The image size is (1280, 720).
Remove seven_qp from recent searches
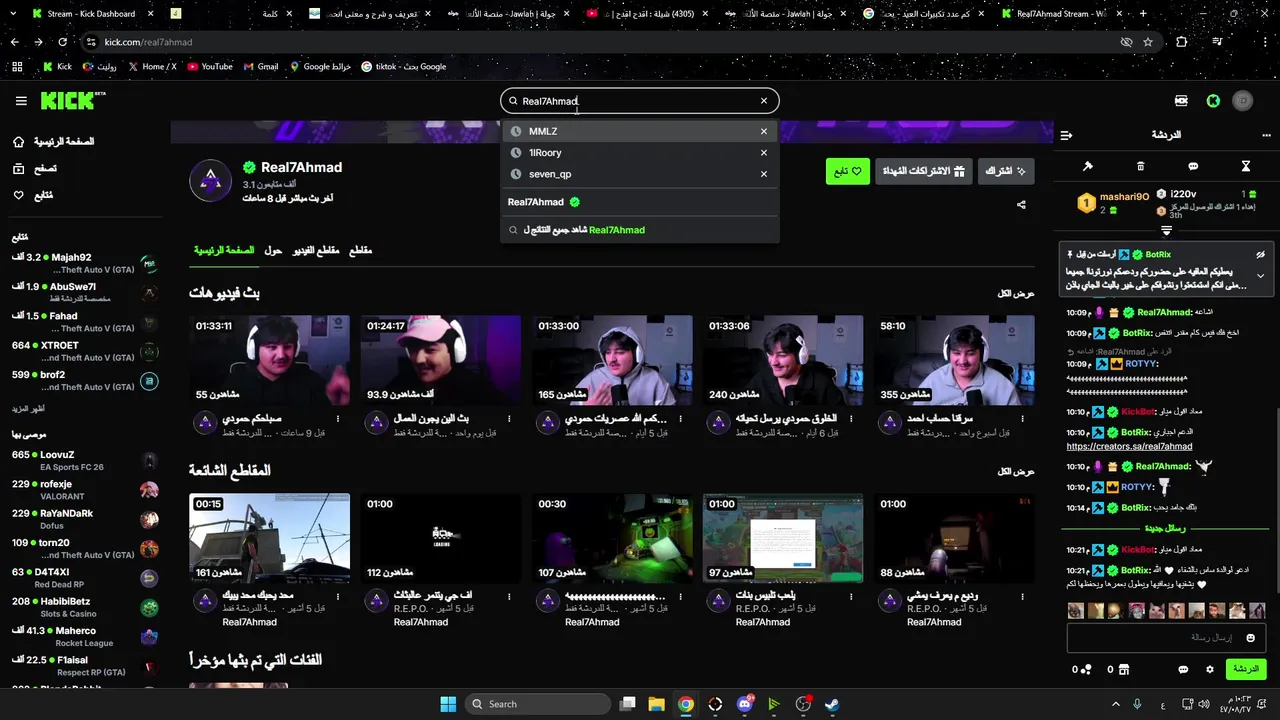tap(764, 174)
